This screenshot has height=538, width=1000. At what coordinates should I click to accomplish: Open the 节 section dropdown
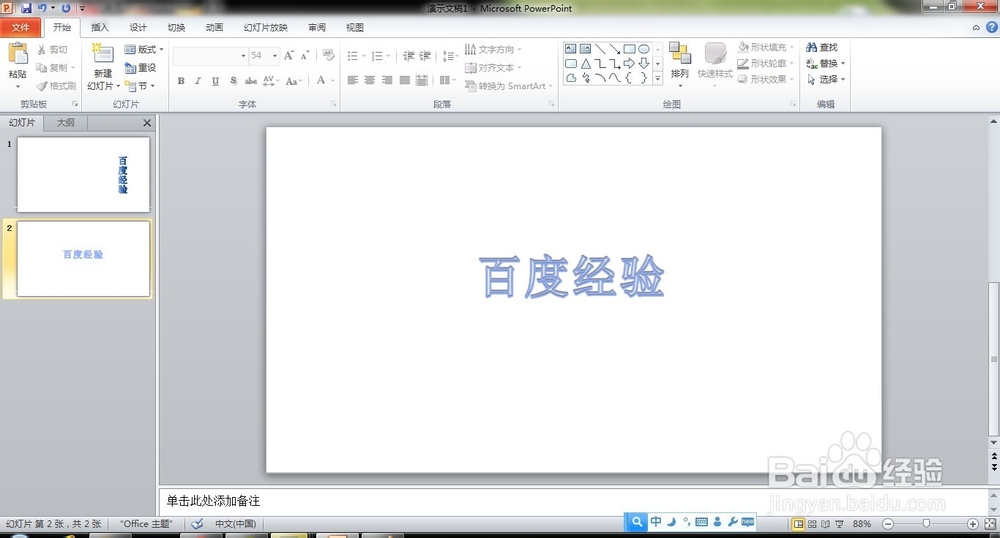[x=140, y=85]
